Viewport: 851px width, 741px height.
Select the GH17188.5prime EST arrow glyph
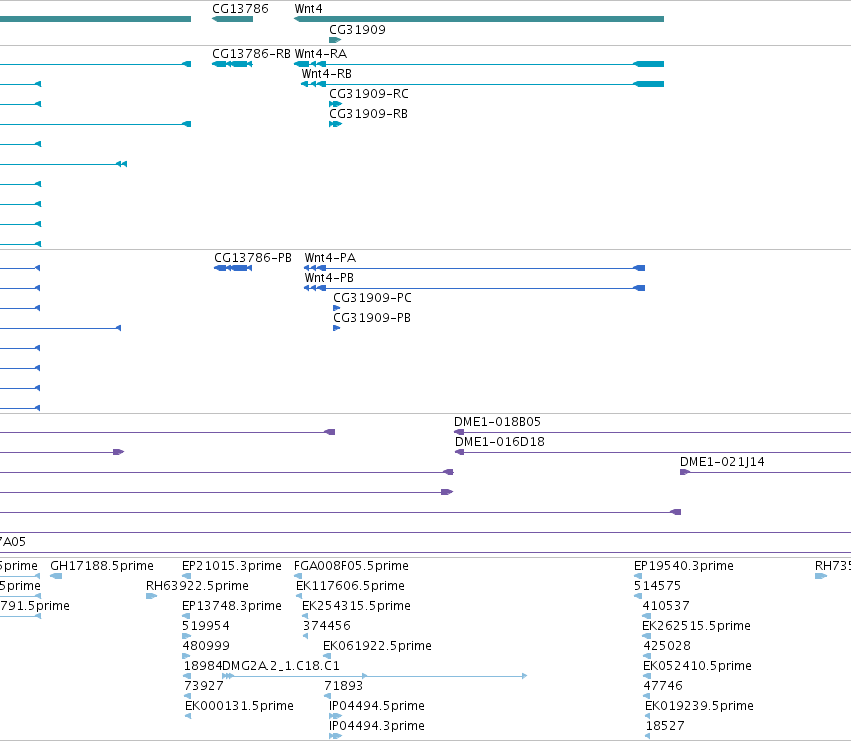tap(56, 577)
